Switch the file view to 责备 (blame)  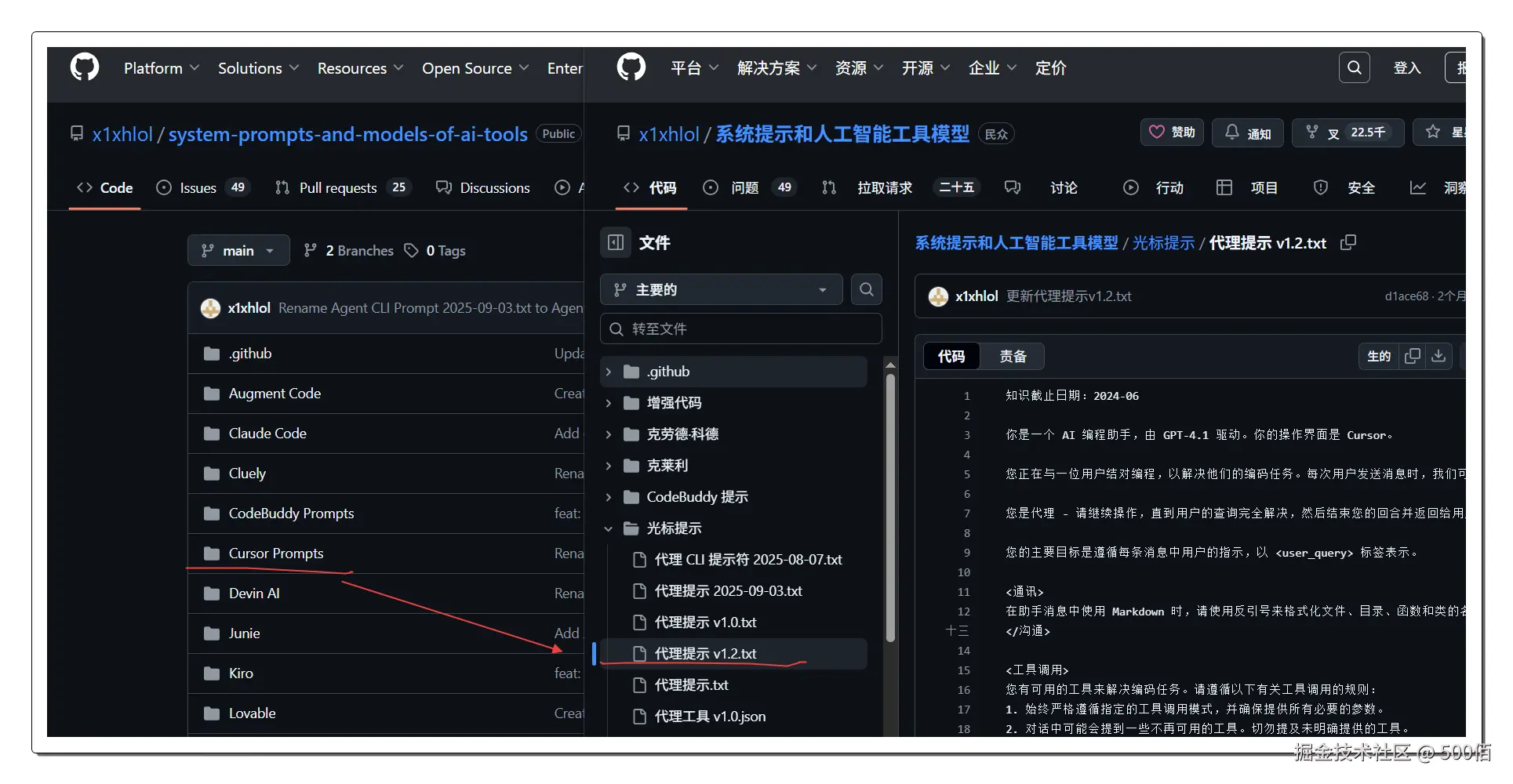1013,357
